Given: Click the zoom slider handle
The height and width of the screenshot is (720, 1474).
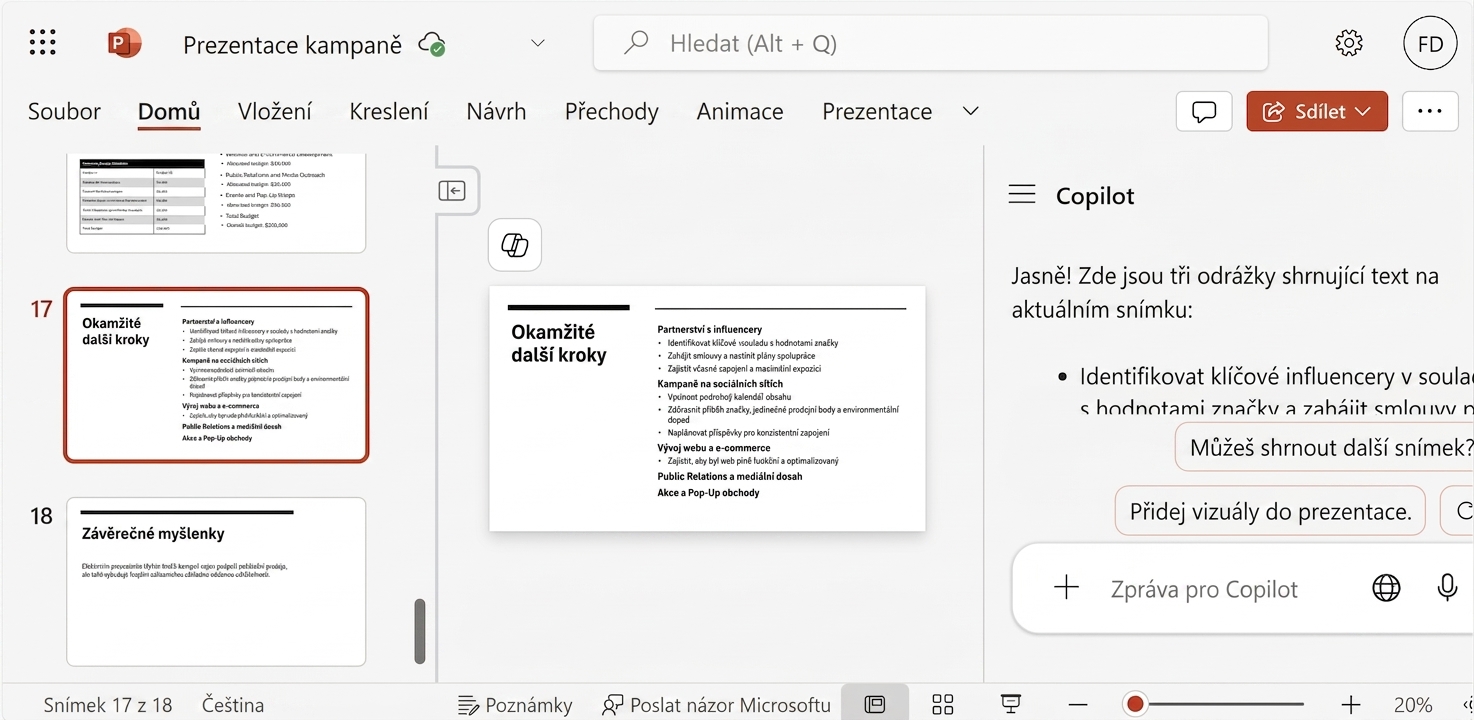Looking at the screenshot, I should pyautogui.click(x=1135, y=705).
